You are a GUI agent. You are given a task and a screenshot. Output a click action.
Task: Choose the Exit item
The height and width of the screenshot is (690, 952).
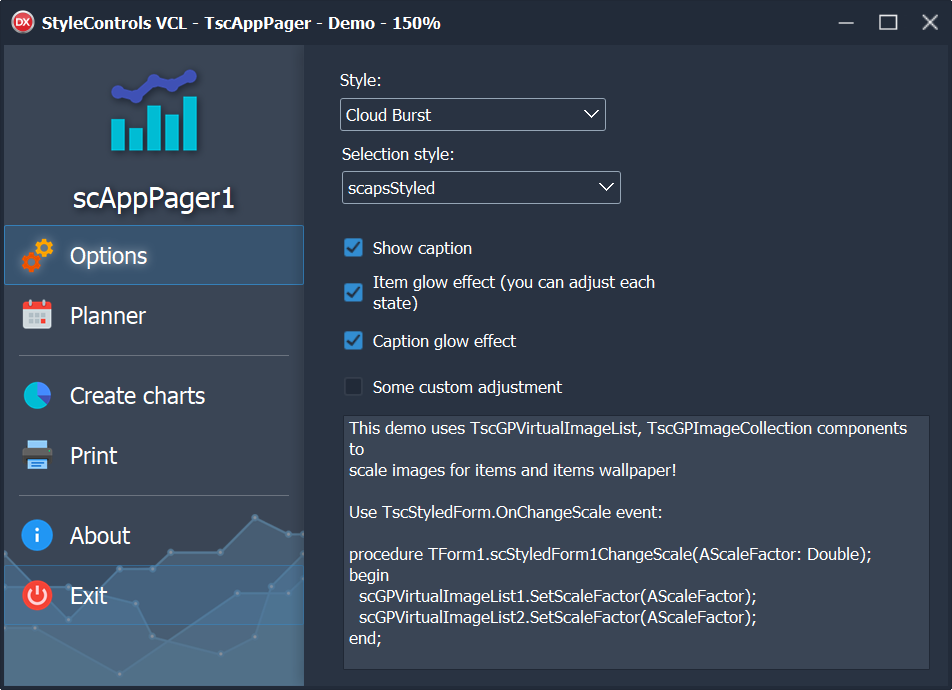154,595
